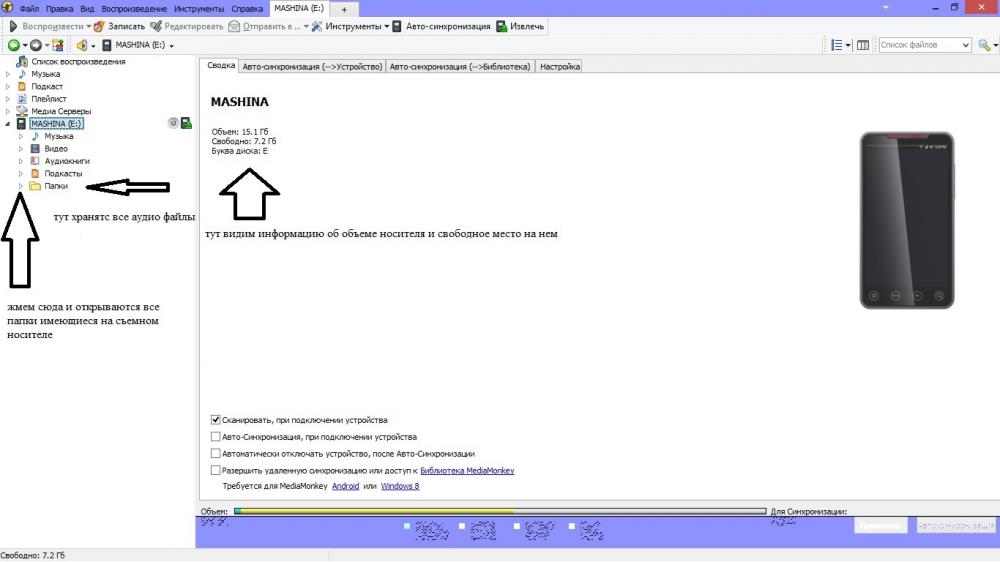Select Аудиокниги under the MASHINA device

coord(67,161)
